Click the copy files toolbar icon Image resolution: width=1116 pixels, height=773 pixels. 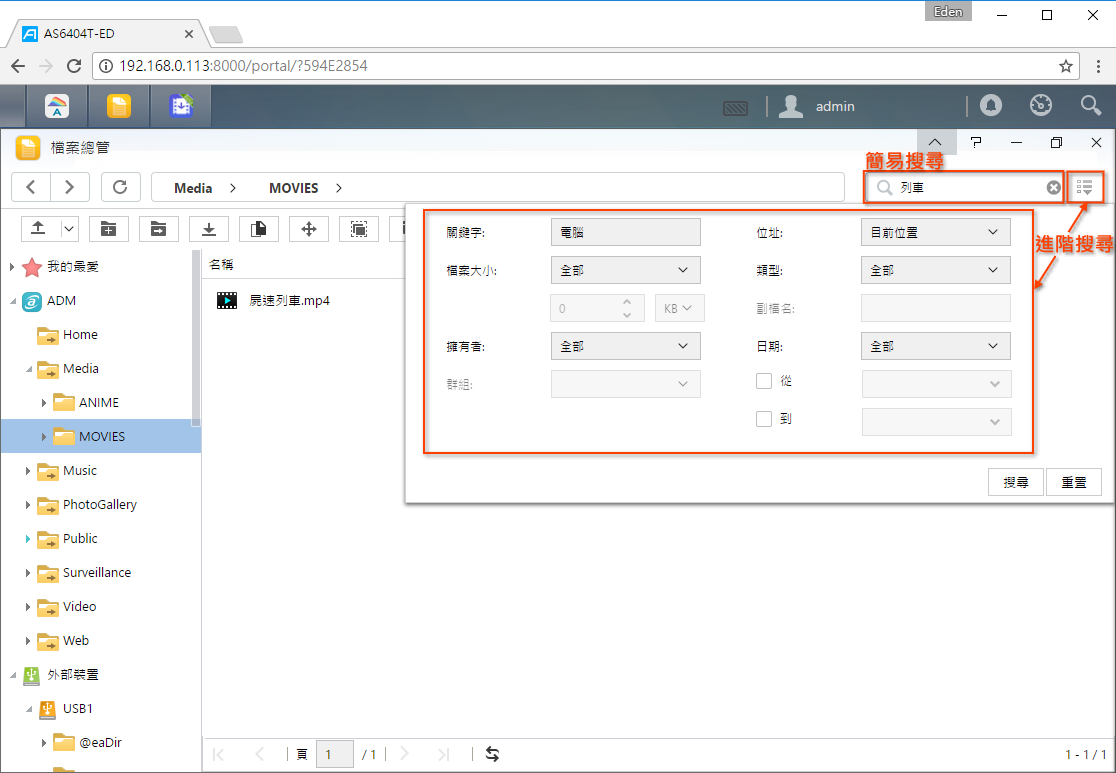[x=259, y=228]
